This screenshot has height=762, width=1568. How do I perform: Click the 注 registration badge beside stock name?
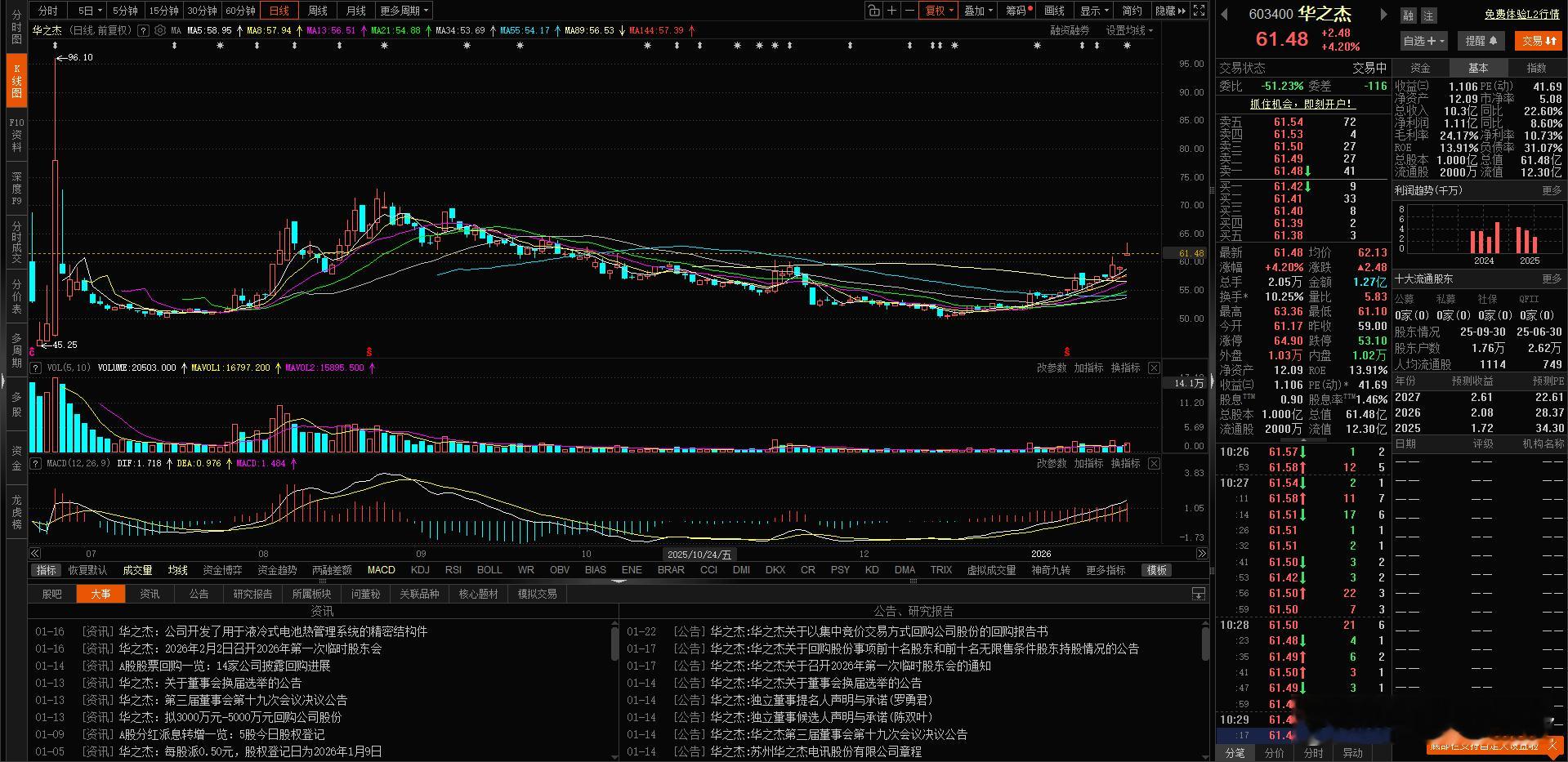(x=1428, y=16)
